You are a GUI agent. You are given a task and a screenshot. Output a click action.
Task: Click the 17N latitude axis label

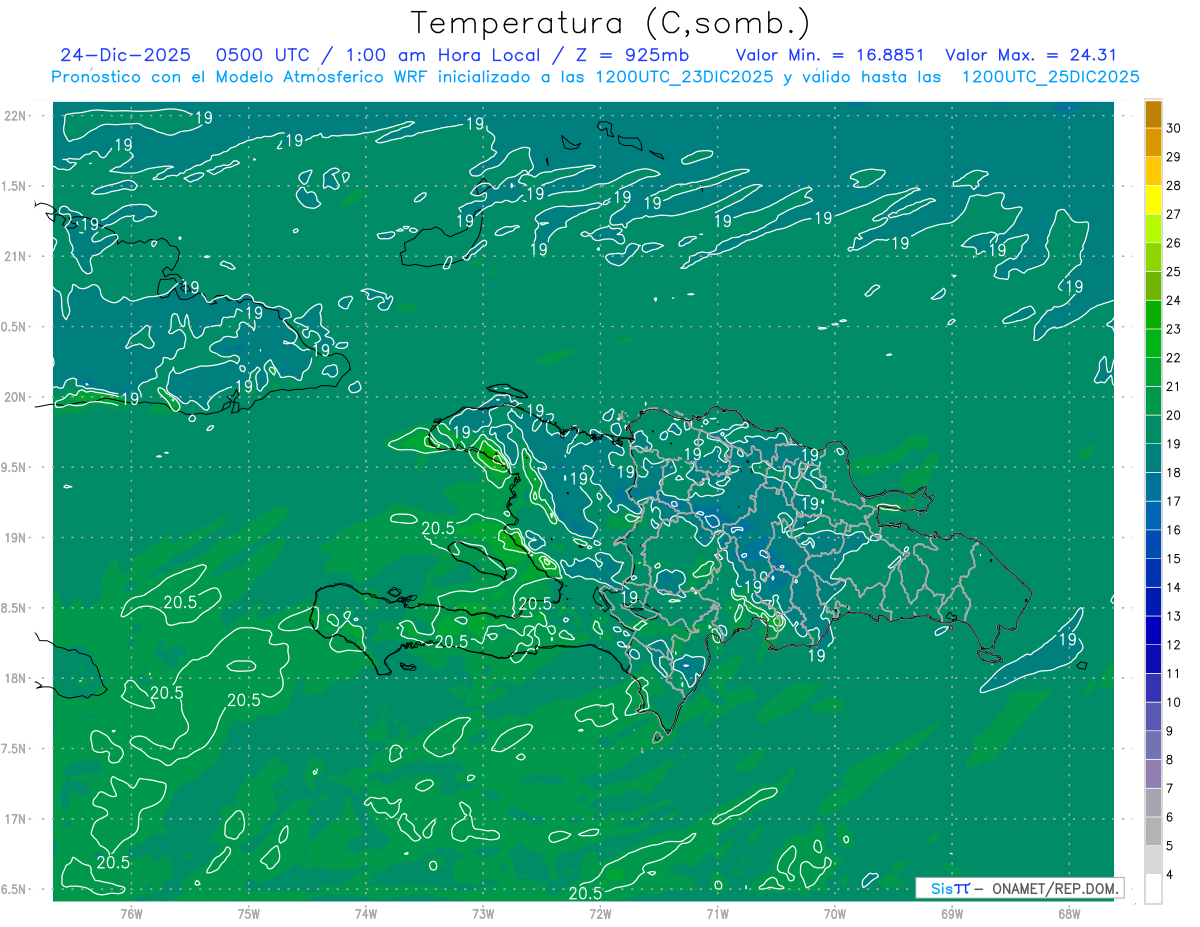coord(16,819)
